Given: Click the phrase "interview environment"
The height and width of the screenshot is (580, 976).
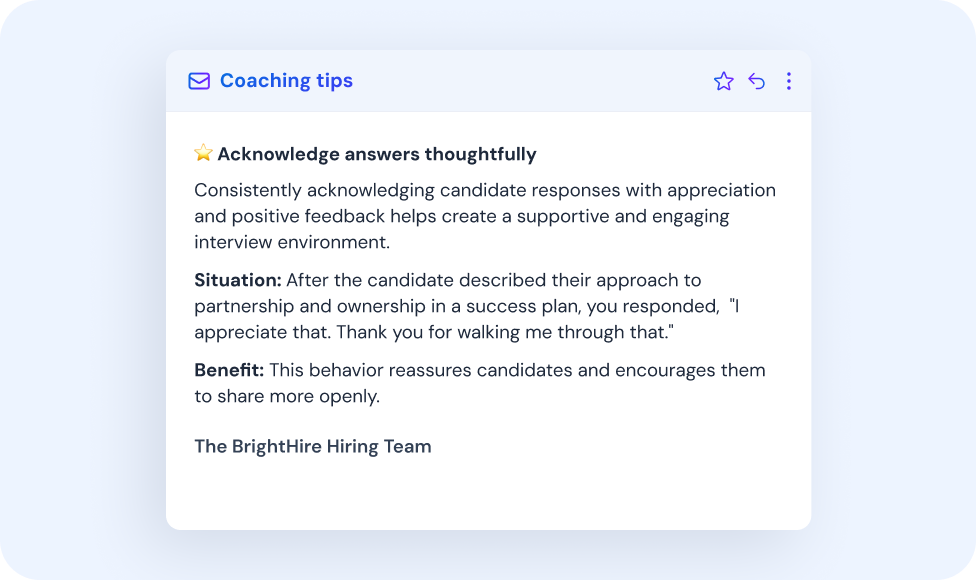Looking at the screenshot, I should [x=291, y=242].
